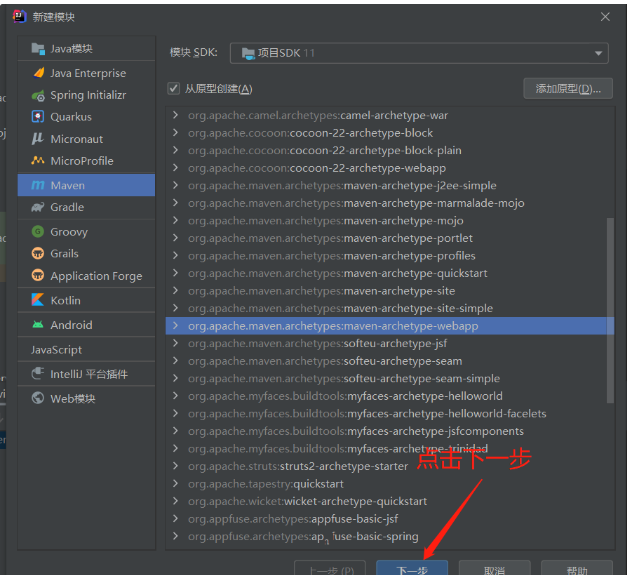Click the Maven m icon
627x575 pixels.
pos(38,185)
